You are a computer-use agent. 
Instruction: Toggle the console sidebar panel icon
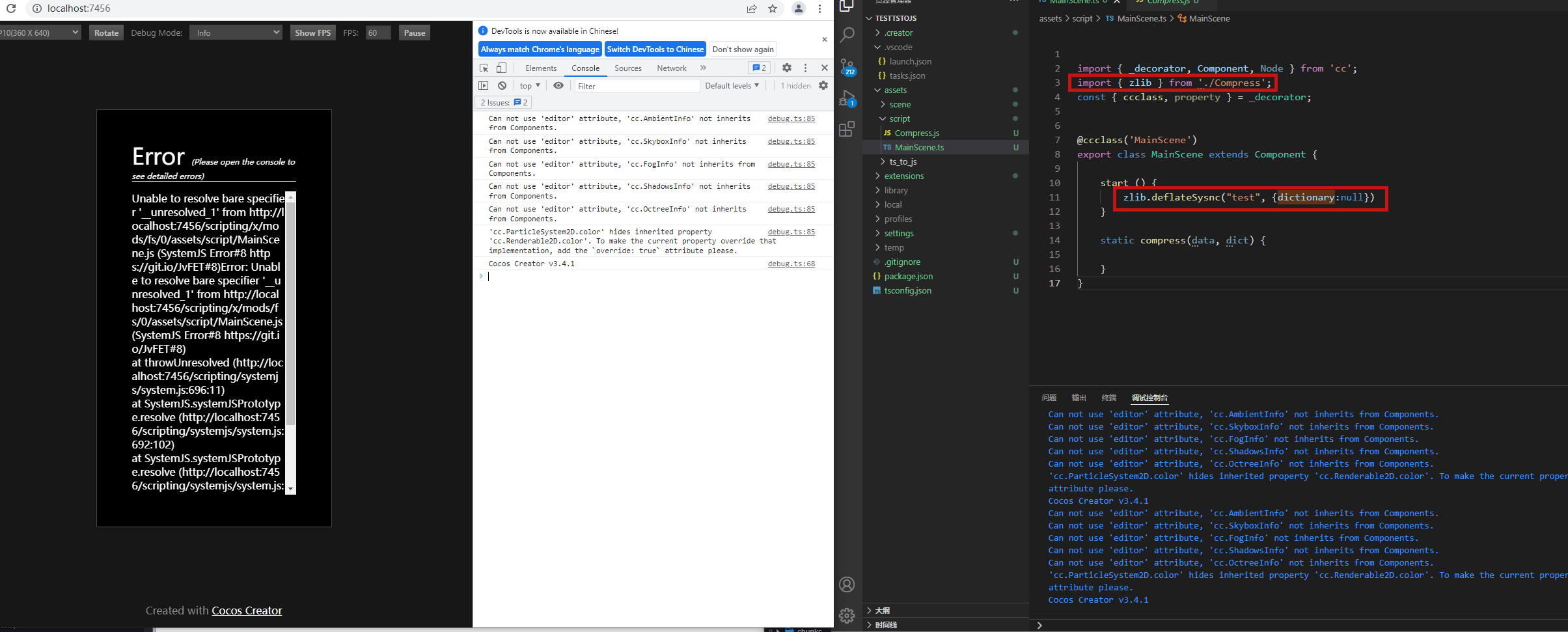pos(483,85)
